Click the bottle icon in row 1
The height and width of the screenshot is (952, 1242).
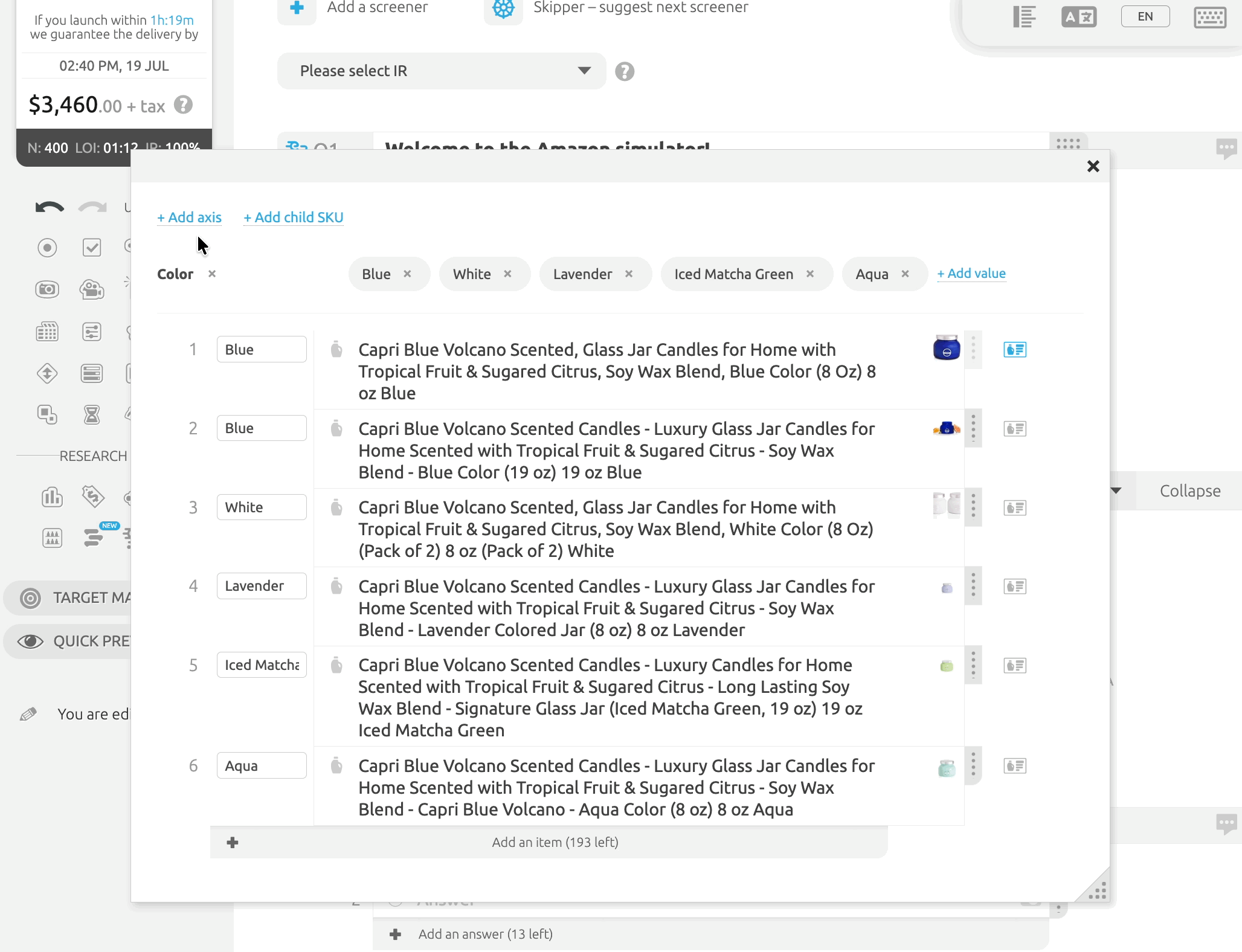pyautogui.click(x=336, y=349)
